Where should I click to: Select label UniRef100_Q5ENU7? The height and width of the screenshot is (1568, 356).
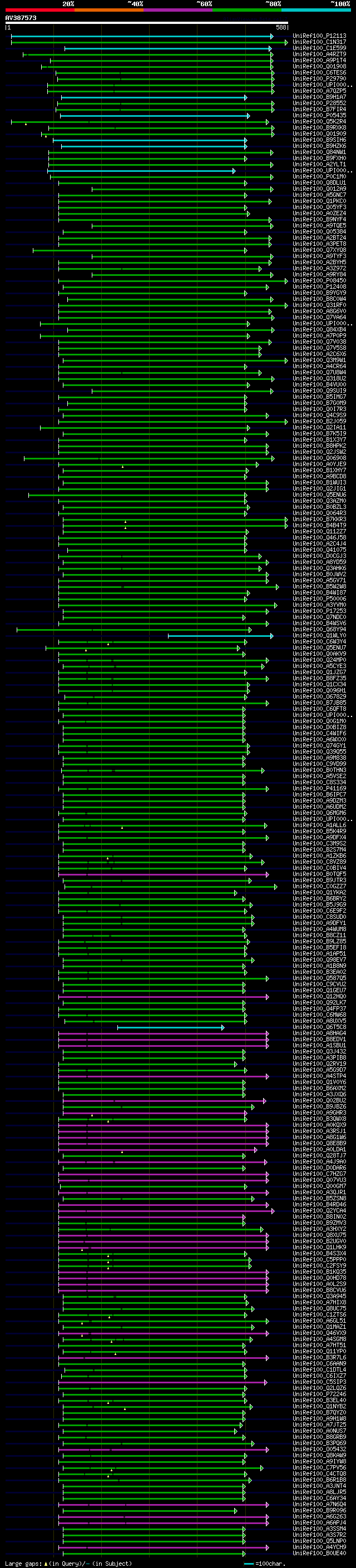pos(319,647)
